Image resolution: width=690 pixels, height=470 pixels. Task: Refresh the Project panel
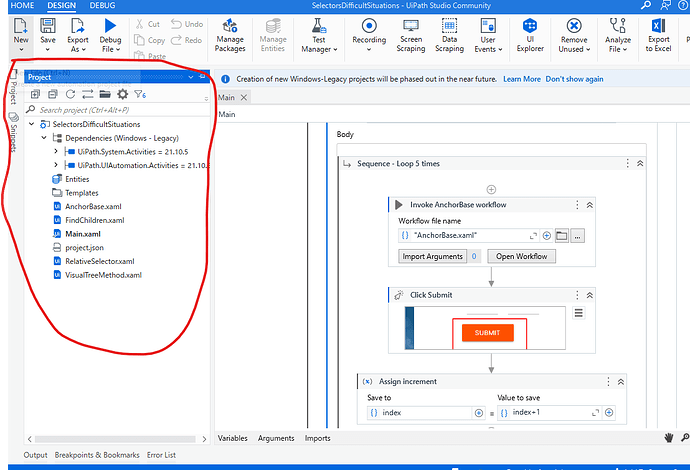70,94
